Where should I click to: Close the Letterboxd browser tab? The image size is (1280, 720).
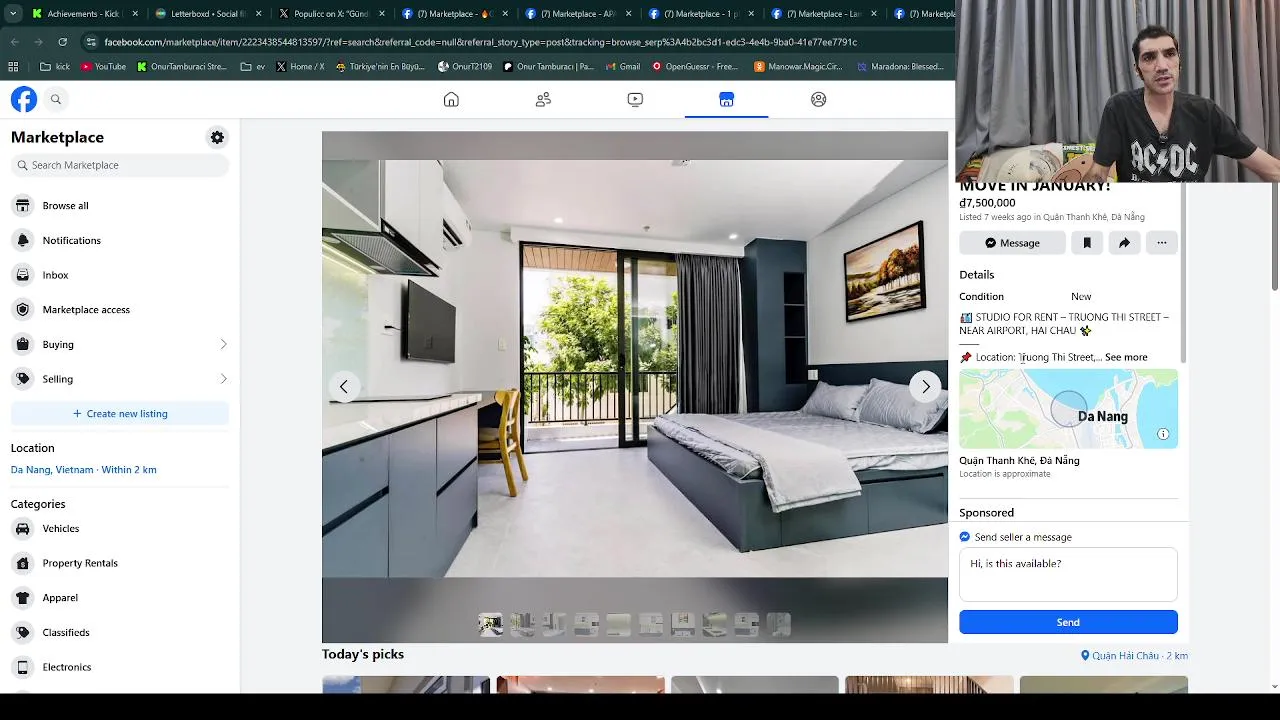(259, 14)
